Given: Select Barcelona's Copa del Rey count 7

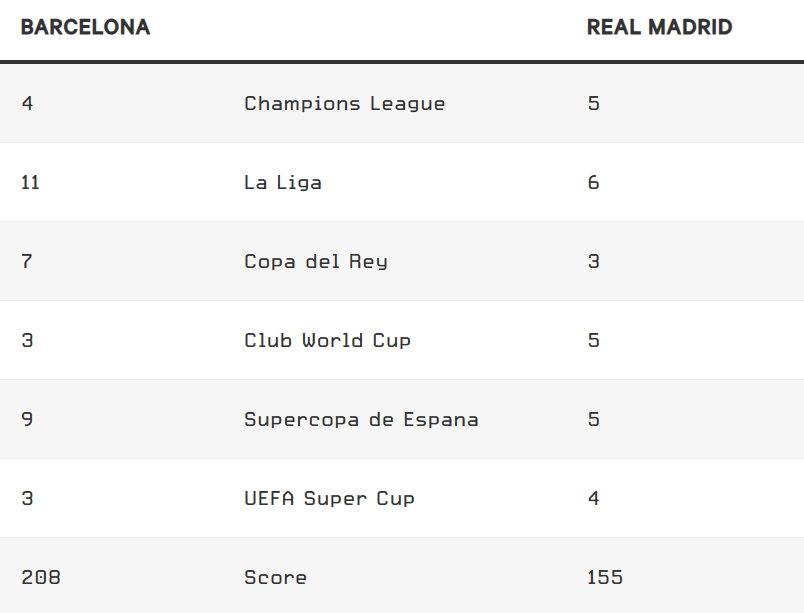Looking at the screenshot, I should pos(27,261).
